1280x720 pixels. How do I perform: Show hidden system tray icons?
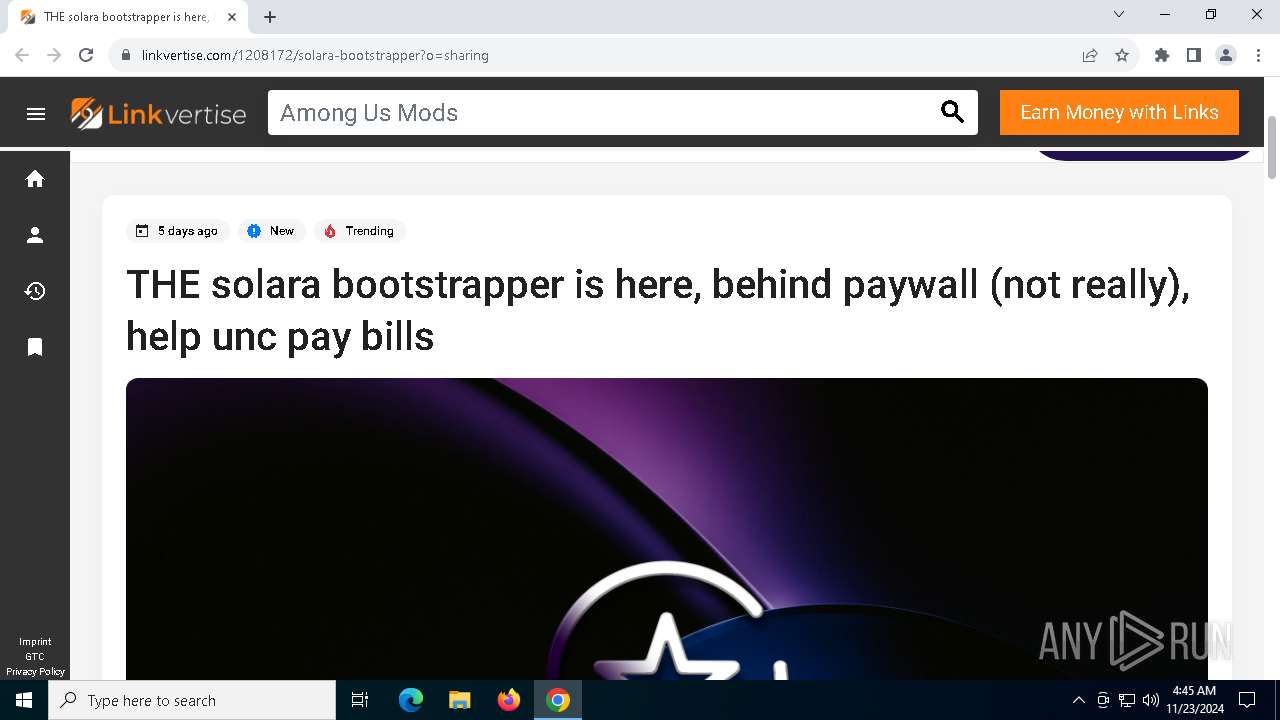(1078, 700)
